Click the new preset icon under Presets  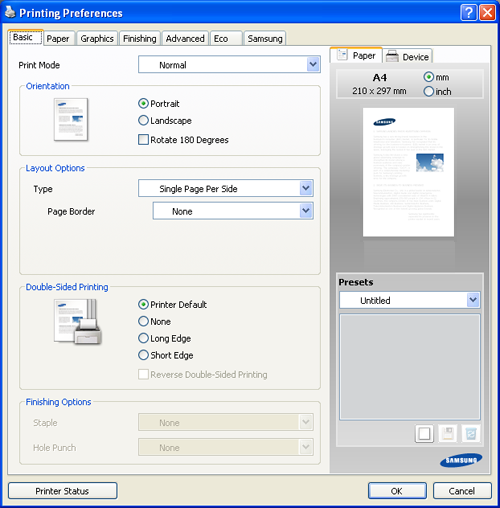[424, 434]
